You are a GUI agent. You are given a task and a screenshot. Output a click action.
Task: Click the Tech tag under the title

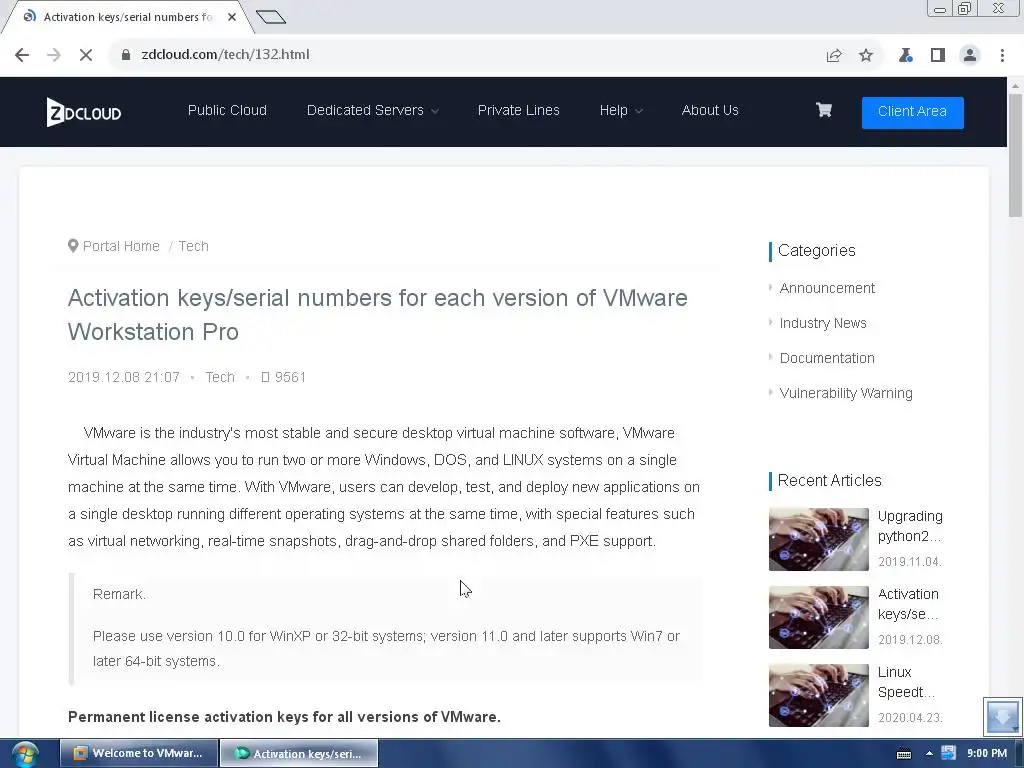pyautogui.click(x=219, y=377)
